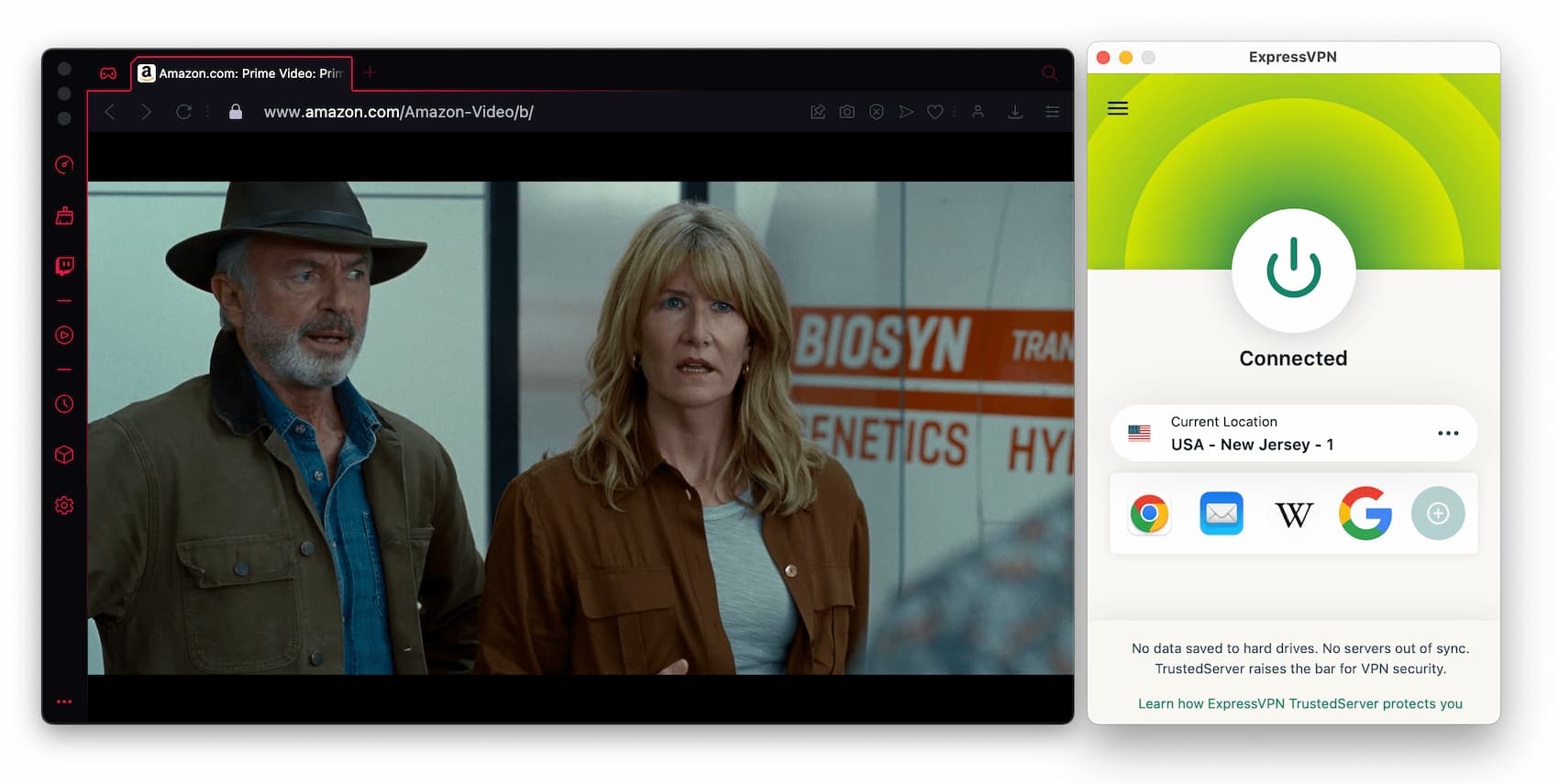
Task: Select the Amazon.com Prime Video tab
Action: tap(242, 73)
